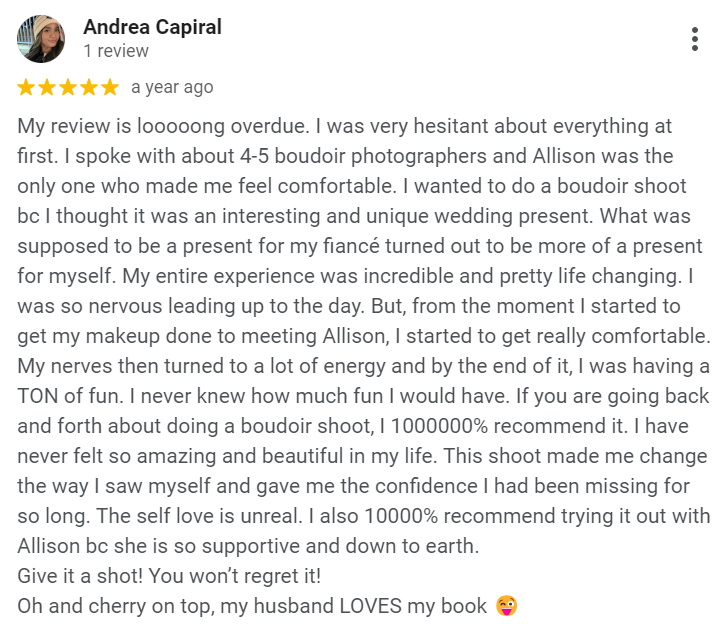Click the 'a year ago' timestamp
This screenshot has height=639, width=727.
click(172, 87)
